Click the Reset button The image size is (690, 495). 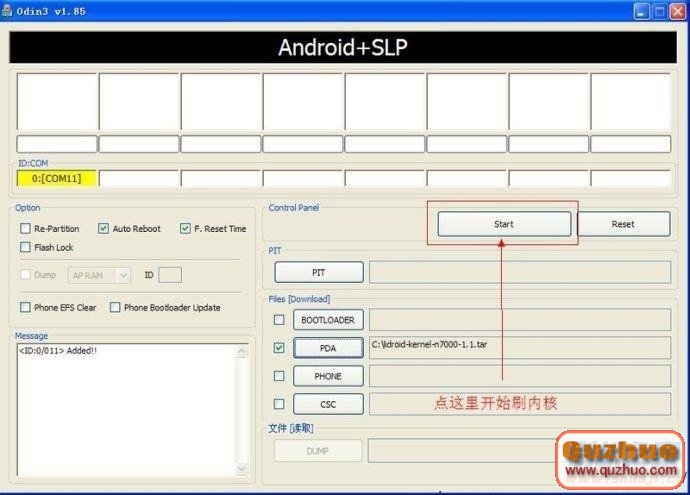click(x=624, y=224)
